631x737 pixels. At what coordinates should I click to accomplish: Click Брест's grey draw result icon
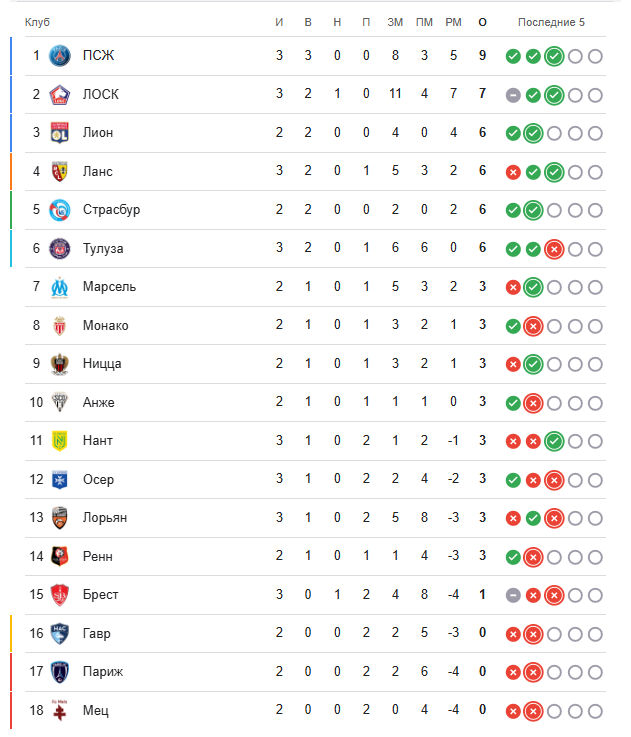513,595
